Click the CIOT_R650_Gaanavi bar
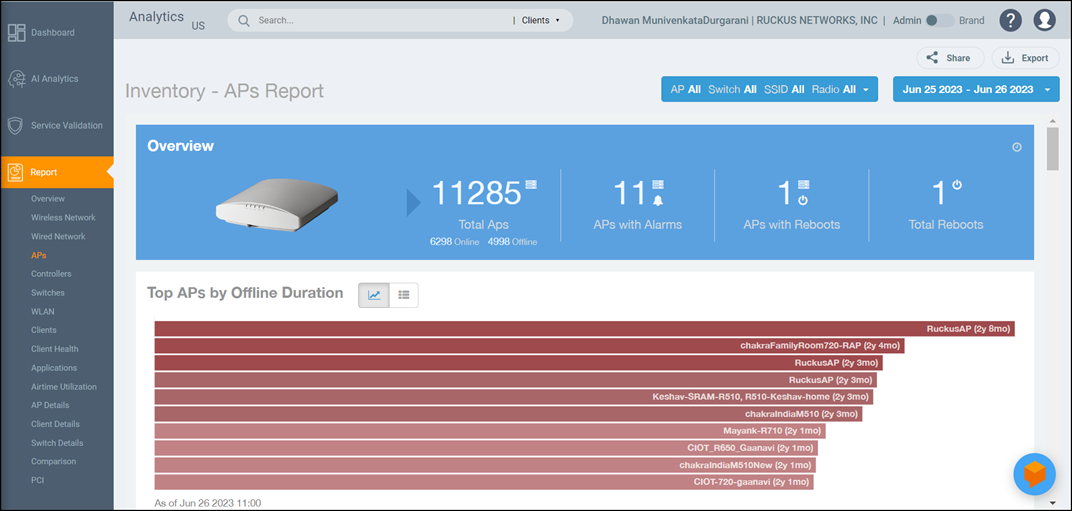Screen dimensions: 1072x511 pyautogui.click(x=486, y=448)
